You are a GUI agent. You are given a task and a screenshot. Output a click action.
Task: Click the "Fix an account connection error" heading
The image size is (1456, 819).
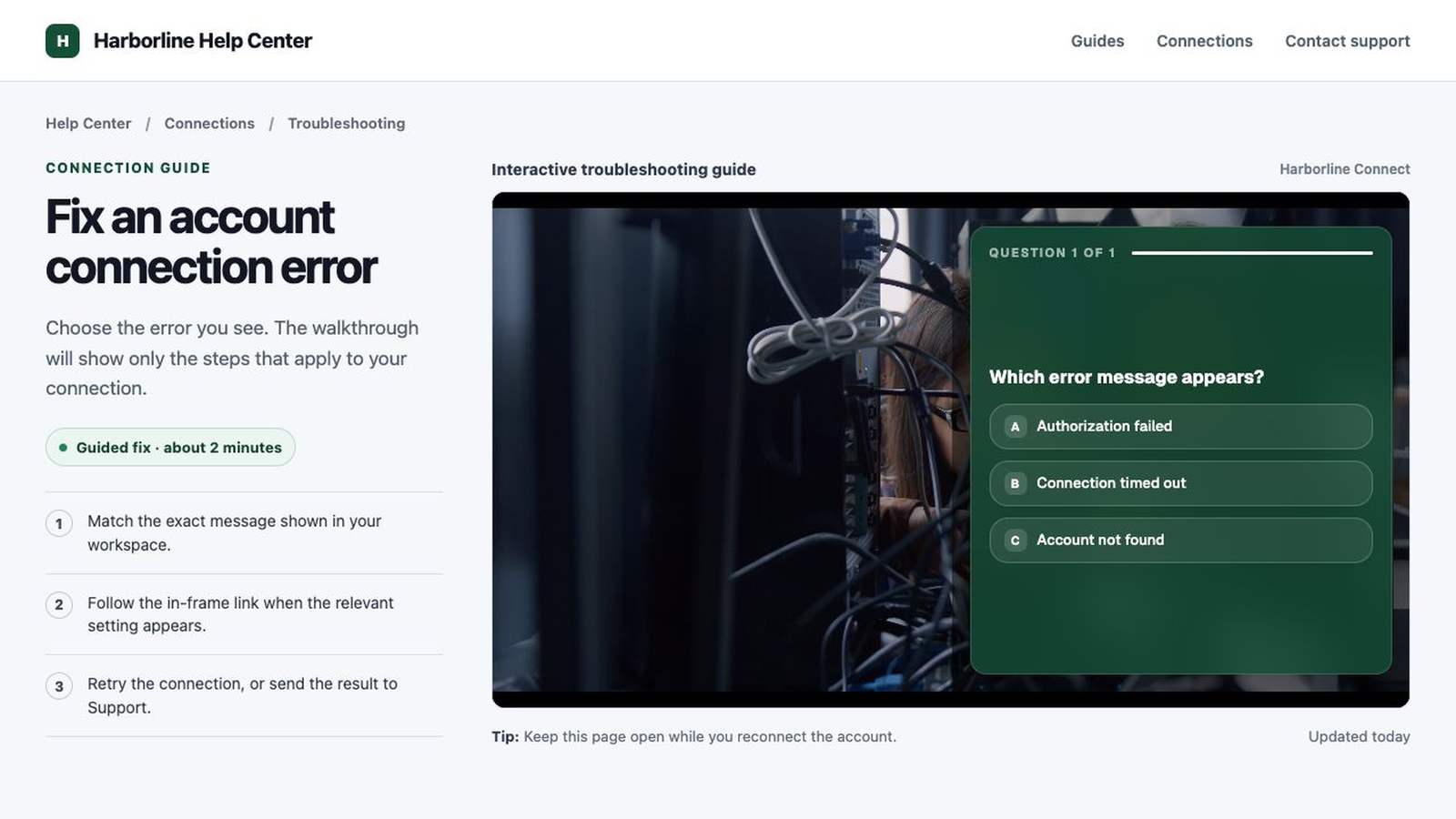coord(211,242)
